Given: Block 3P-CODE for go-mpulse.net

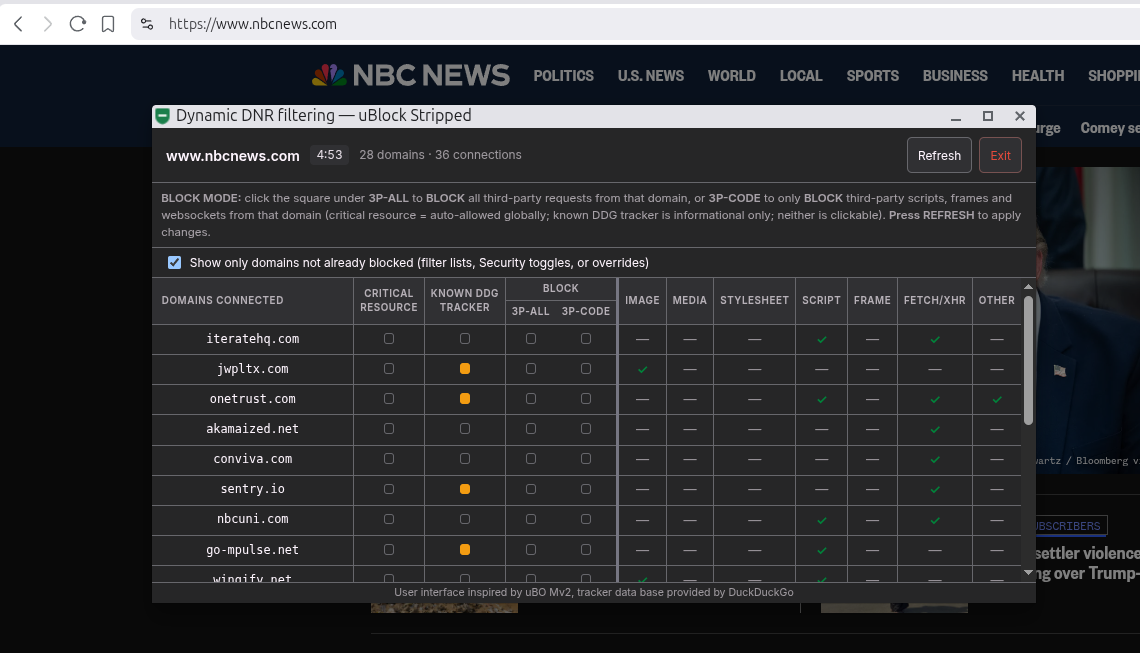Looking at the screenshot, I should click(x=586, y=550).
